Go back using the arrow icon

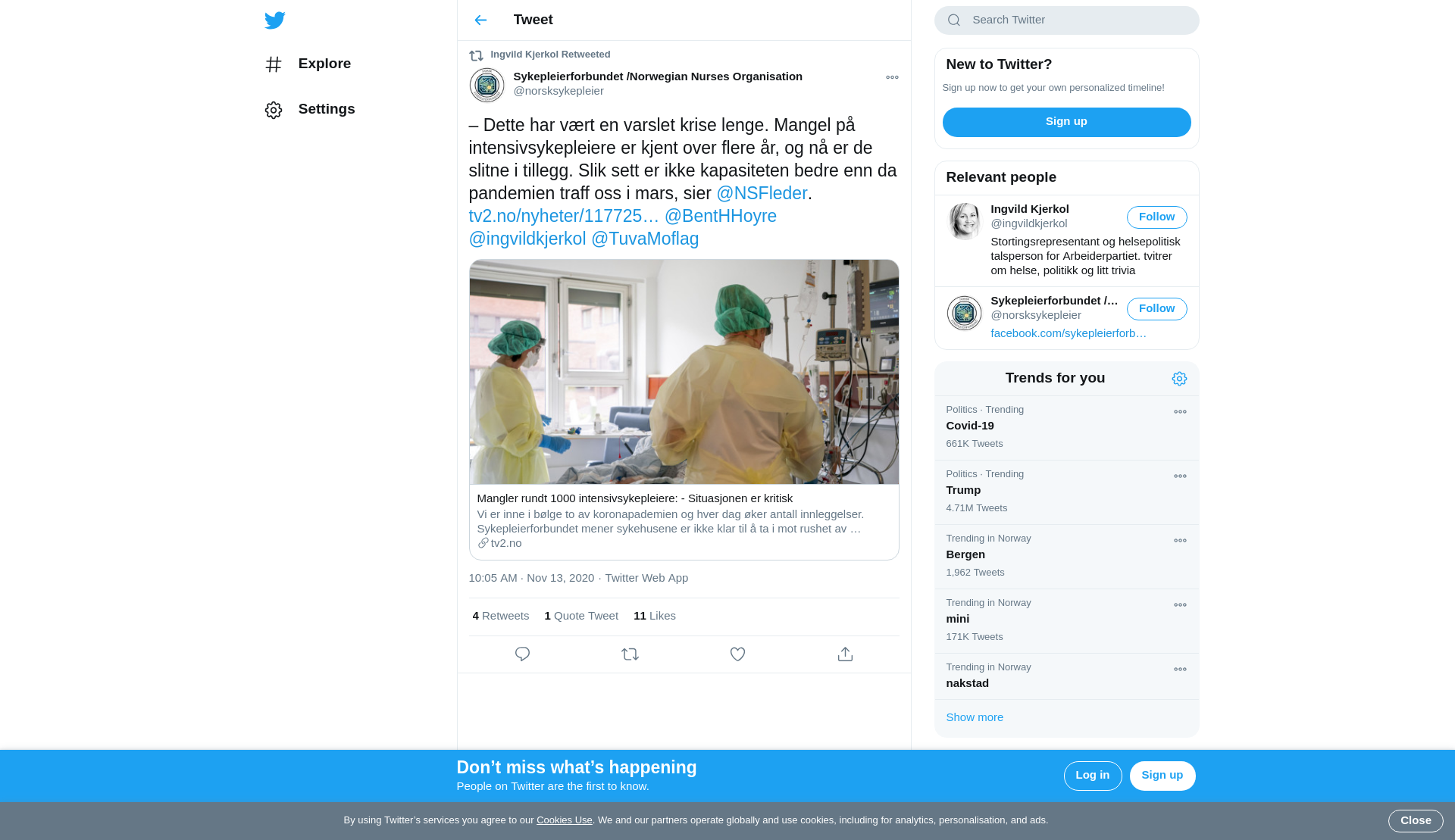coord(480,20)
